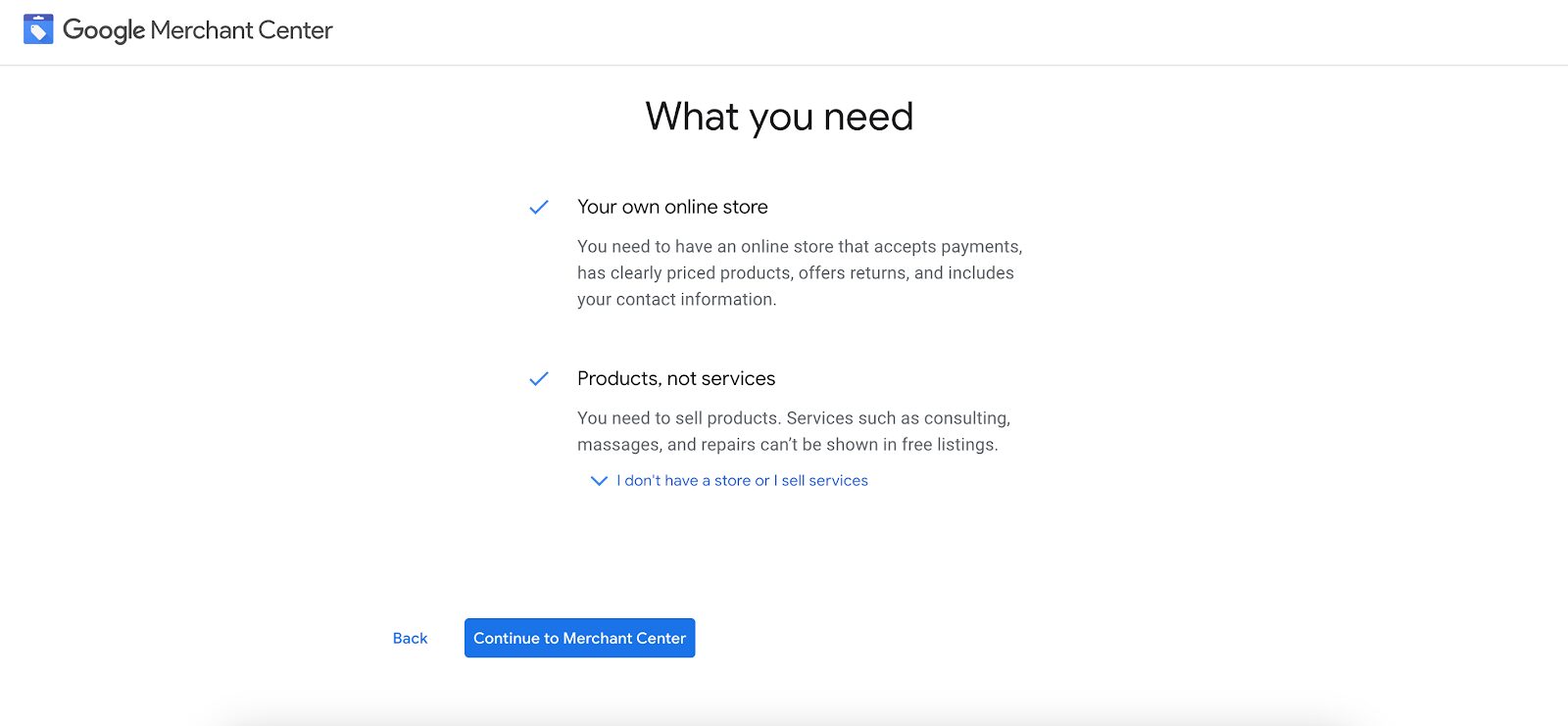Go back with the Back button

click(x=410, y=639)
